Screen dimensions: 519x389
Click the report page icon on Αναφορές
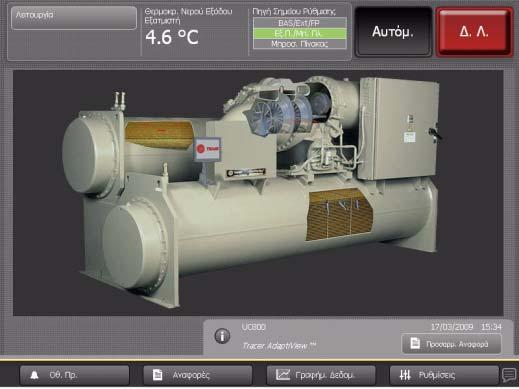point(157,375)
